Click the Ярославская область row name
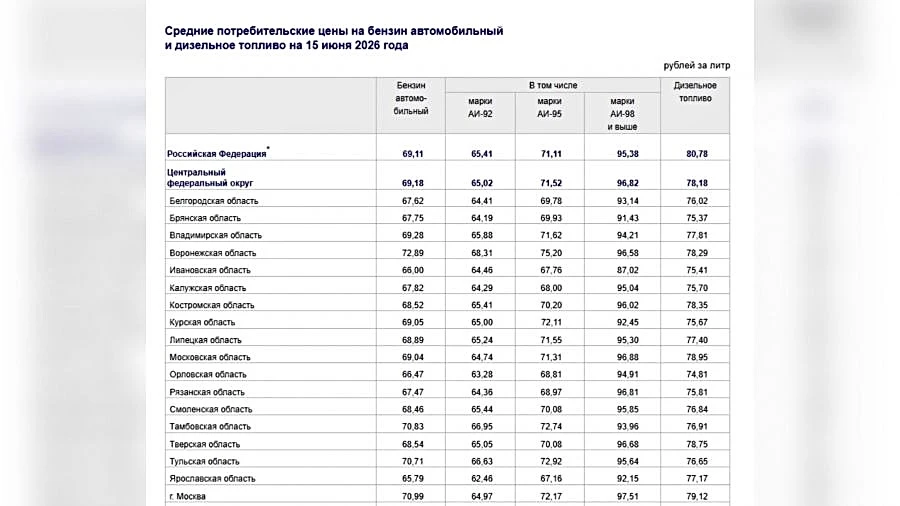The height and width of the screenshot is (506, 900). click(x=212, y=478)
